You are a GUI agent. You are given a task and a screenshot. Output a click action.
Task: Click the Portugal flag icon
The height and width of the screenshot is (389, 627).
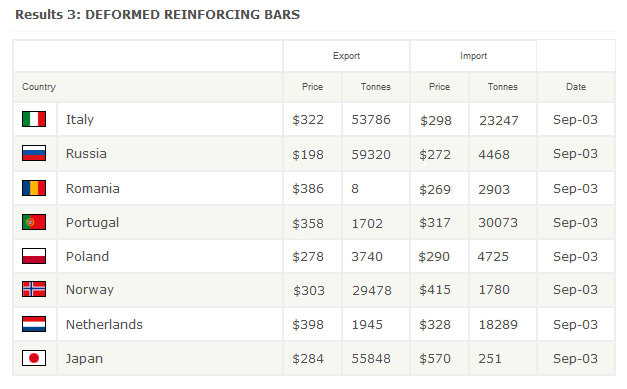[34, 222]
